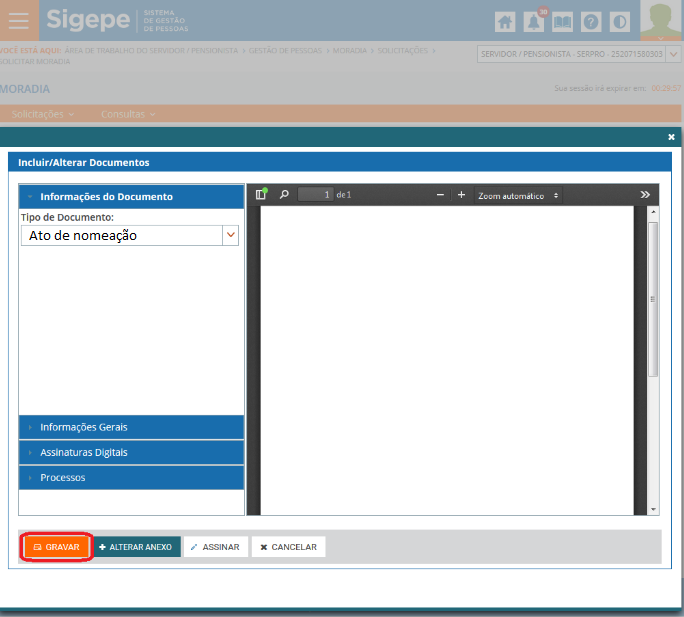The width and height of the screenshot is (684, 617).
Task: Open the manual book icon
Action: (x=562, y=22)
